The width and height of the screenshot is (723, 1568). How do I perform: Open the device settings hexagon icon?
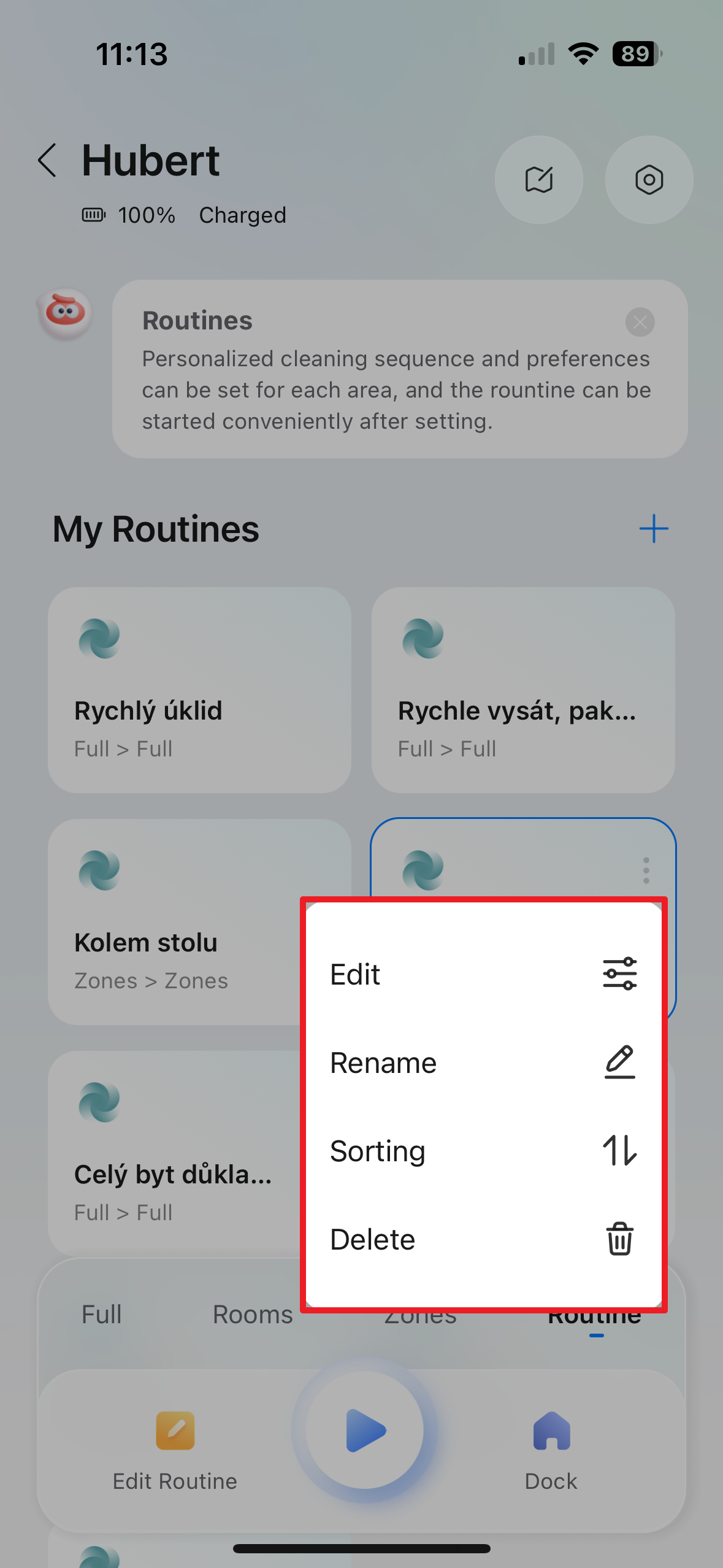[x=649, y=180]
